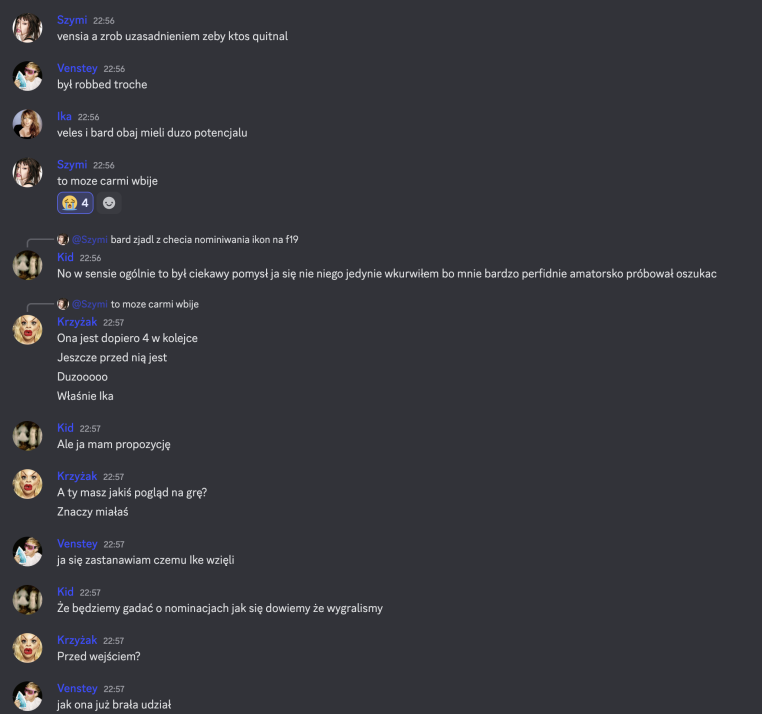Click Venstey username above 'jak ona już brała udział'
Screen dimensions: 762x714
pos(77,689)
